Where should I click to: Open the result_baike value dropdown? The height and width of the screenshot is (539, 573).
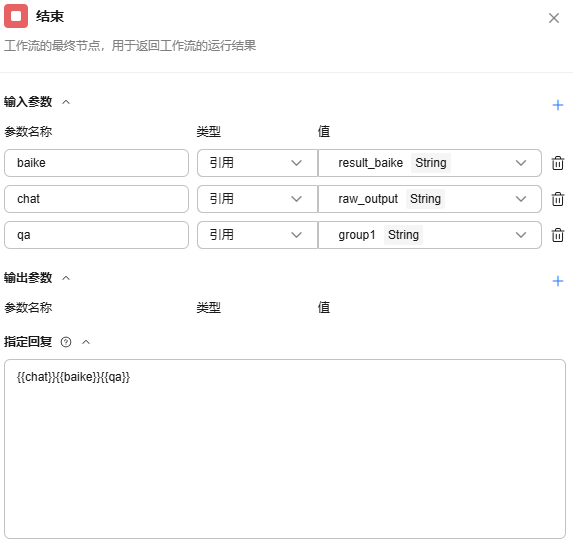click(430, 163)
